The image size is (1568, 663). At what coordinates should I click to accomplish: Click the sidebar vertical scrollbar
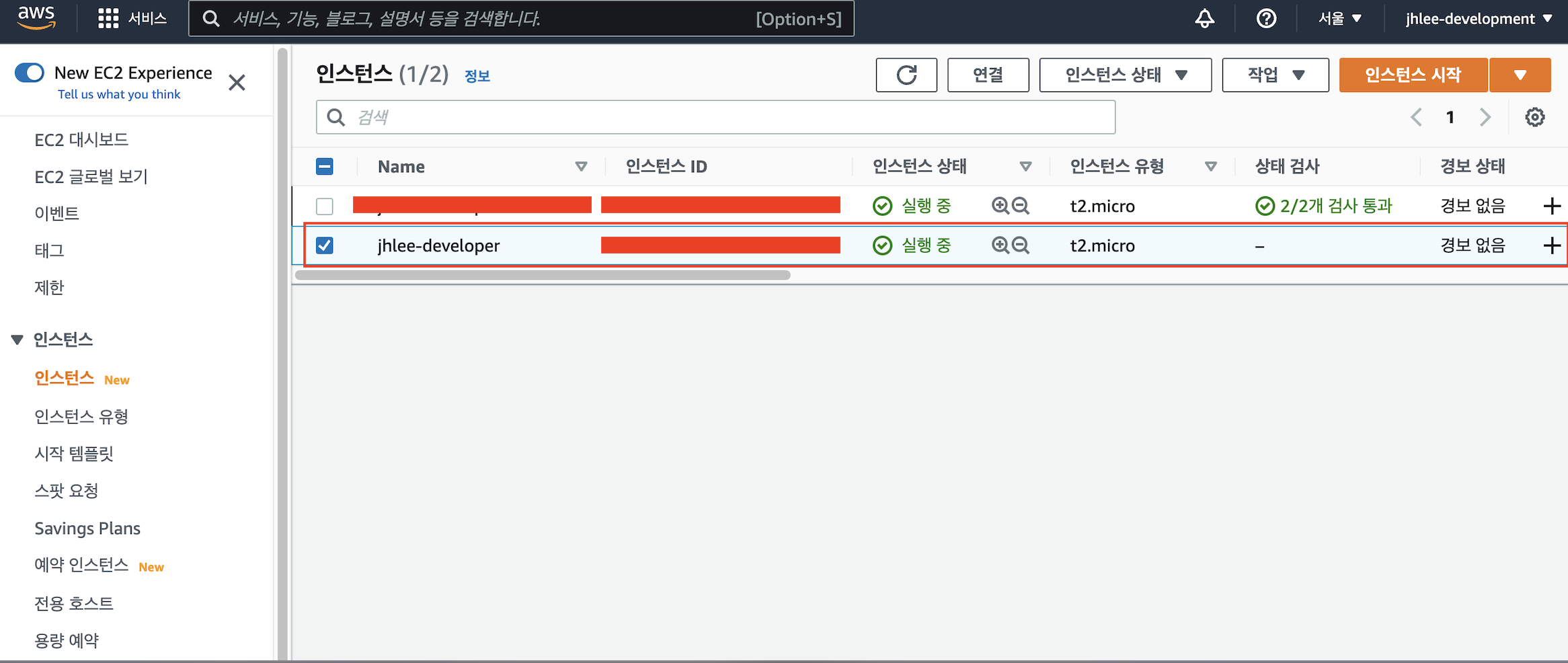[282, 353]
